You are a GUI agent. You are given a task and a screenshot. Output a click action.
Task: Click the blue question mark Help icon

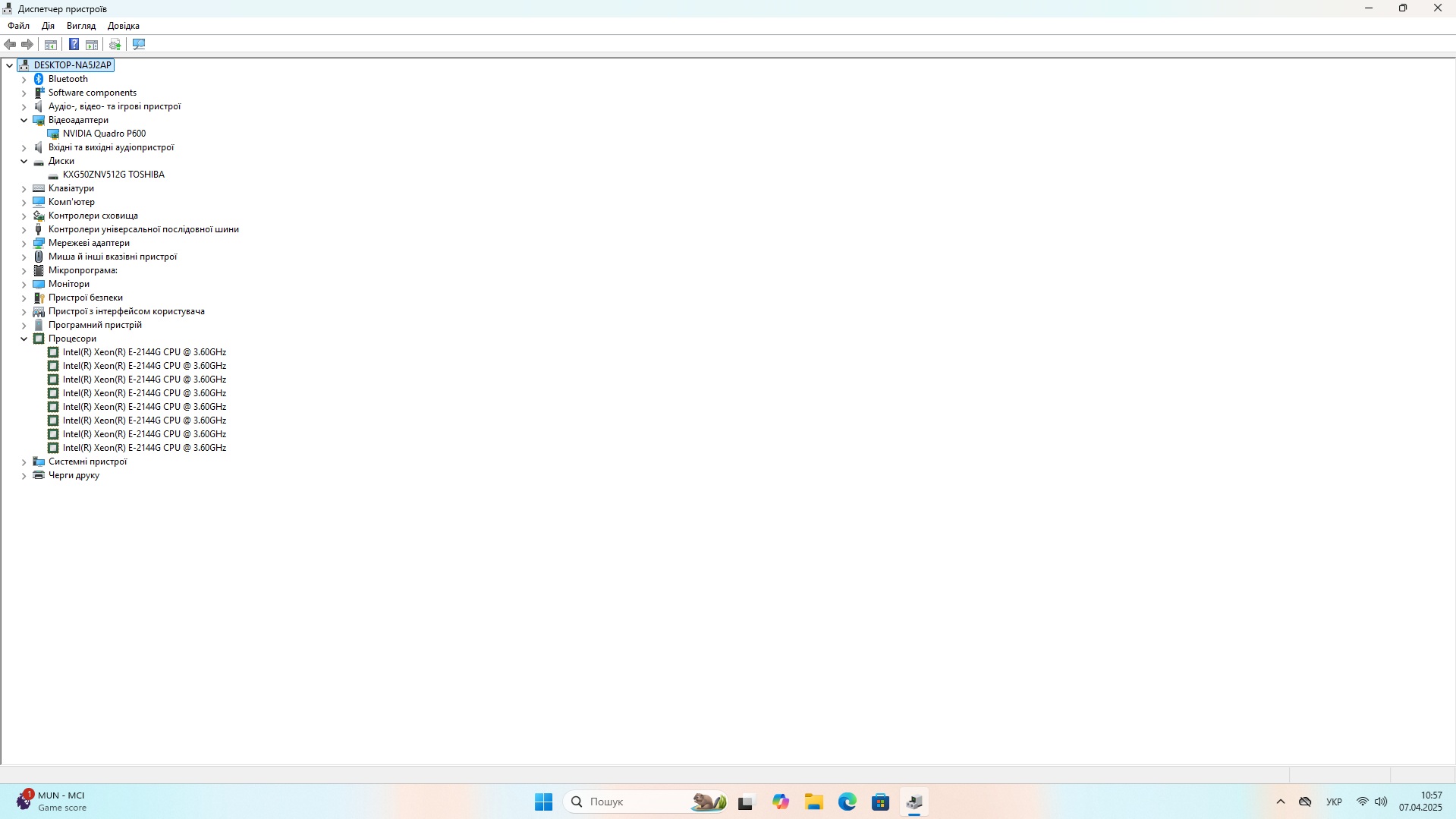[74, 44]
